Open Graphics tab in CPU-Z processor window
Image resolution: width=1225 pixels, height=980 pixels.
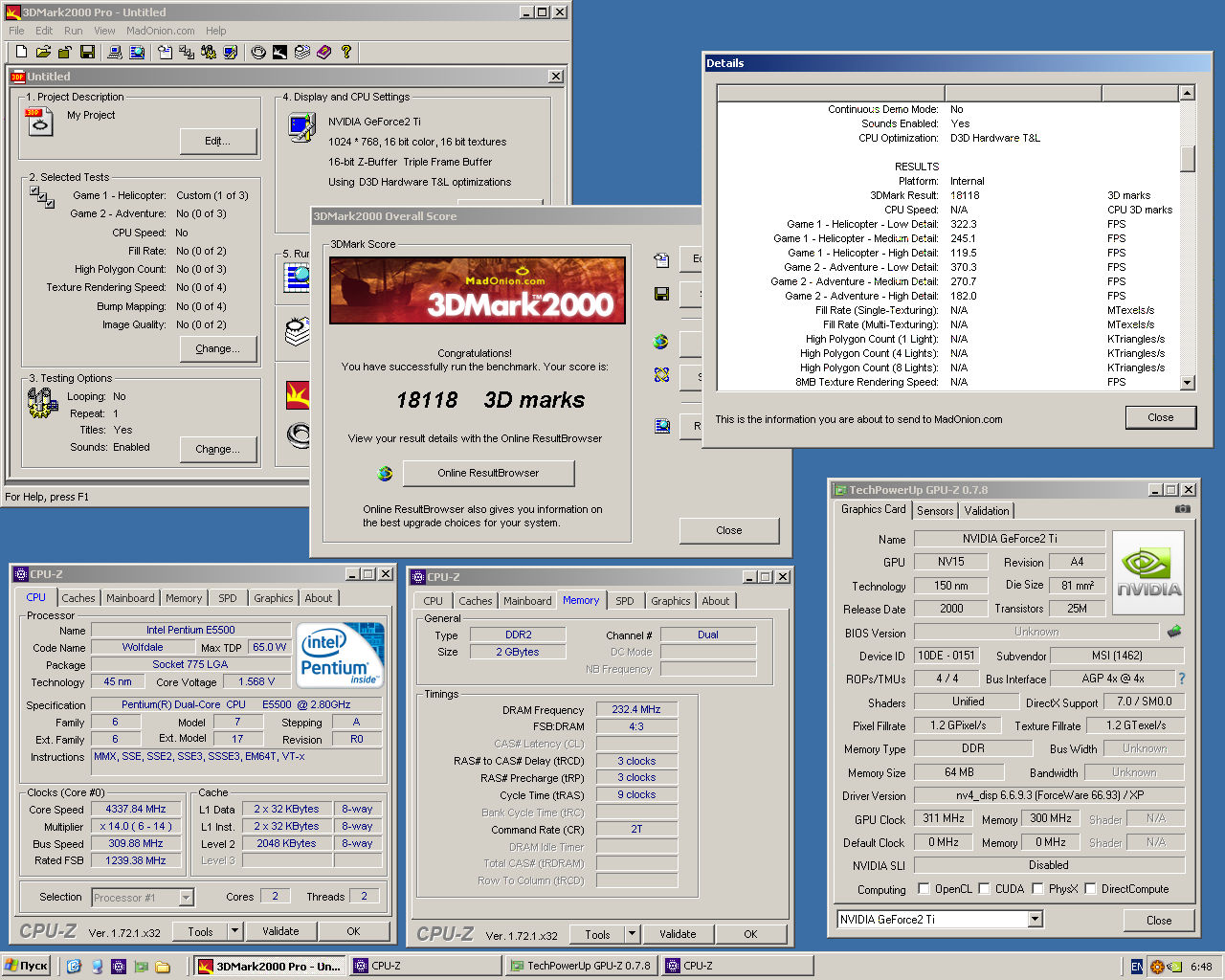click(273, 598)
